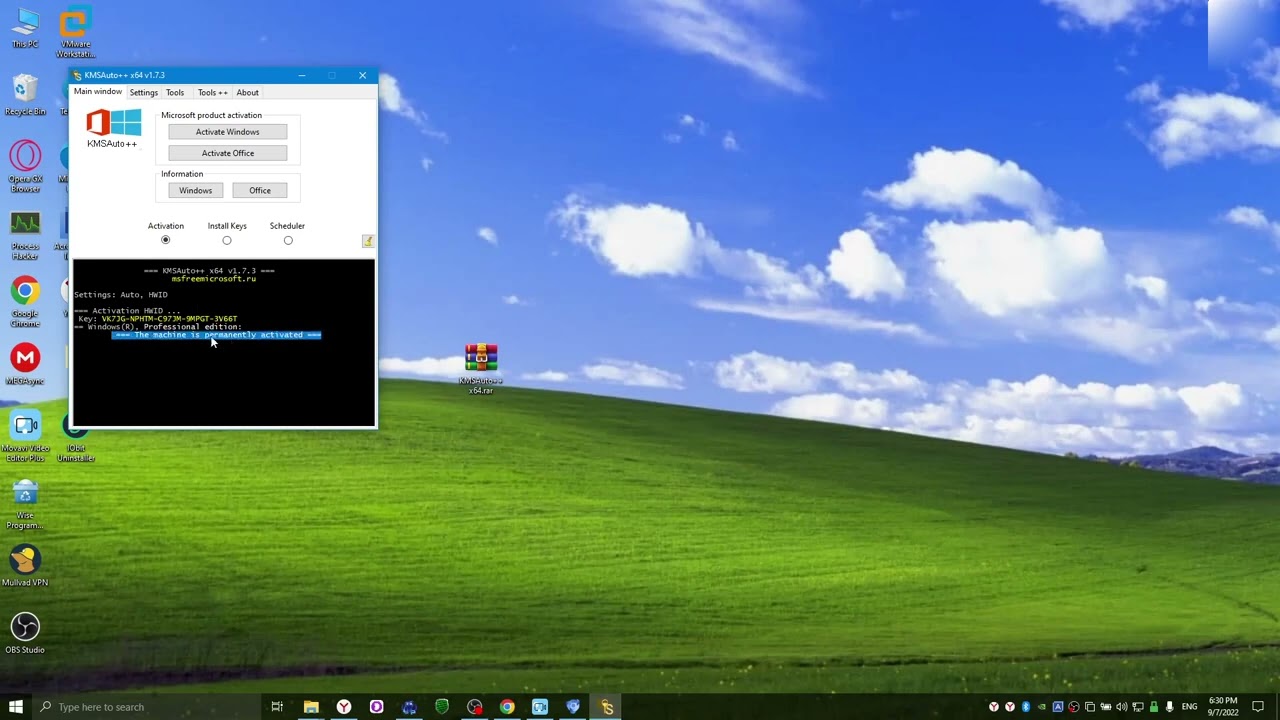Open Process Hacker desktop shortcut

25,236
